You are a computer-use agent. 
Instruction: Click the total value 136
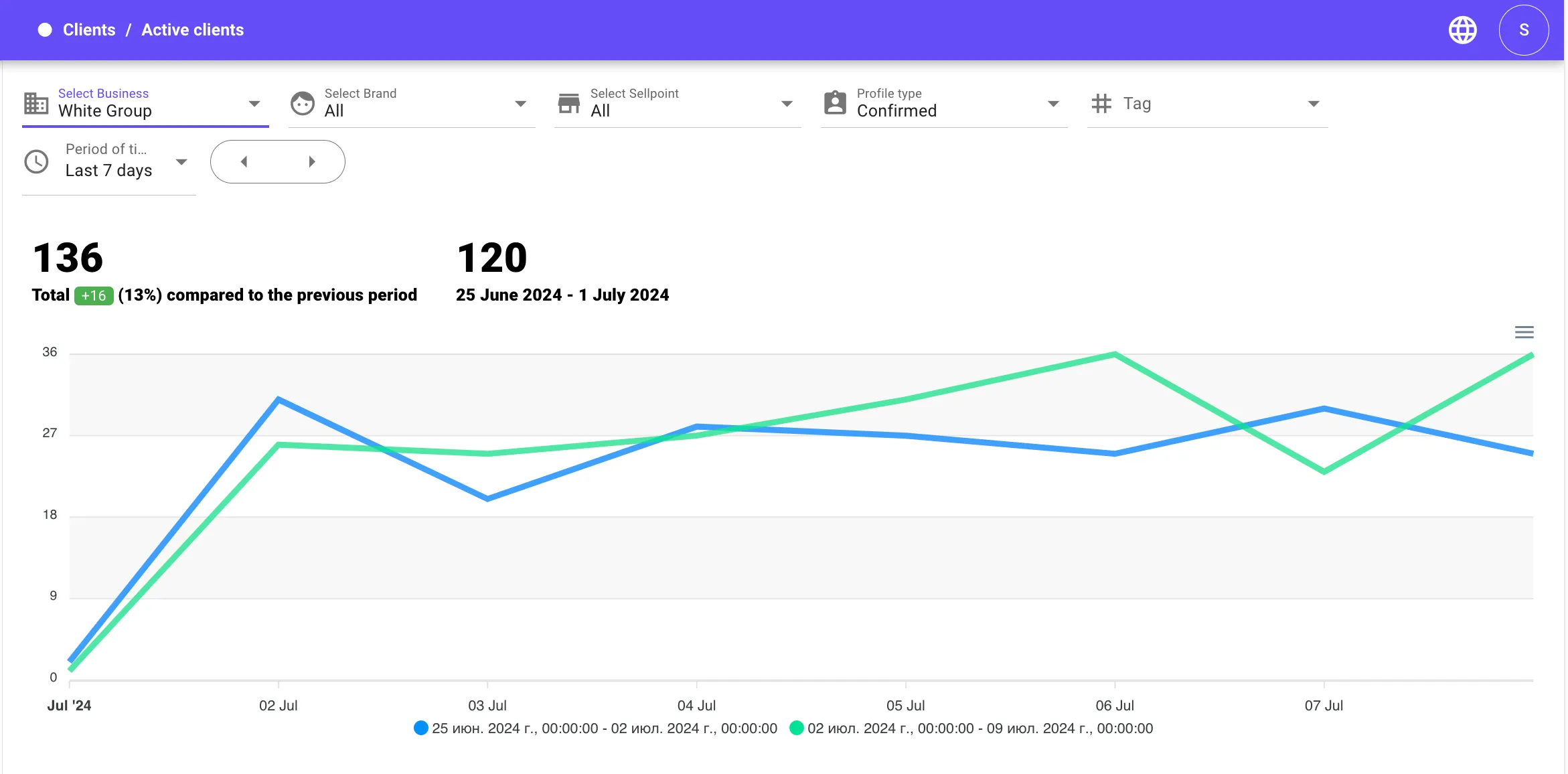point(68,258)
